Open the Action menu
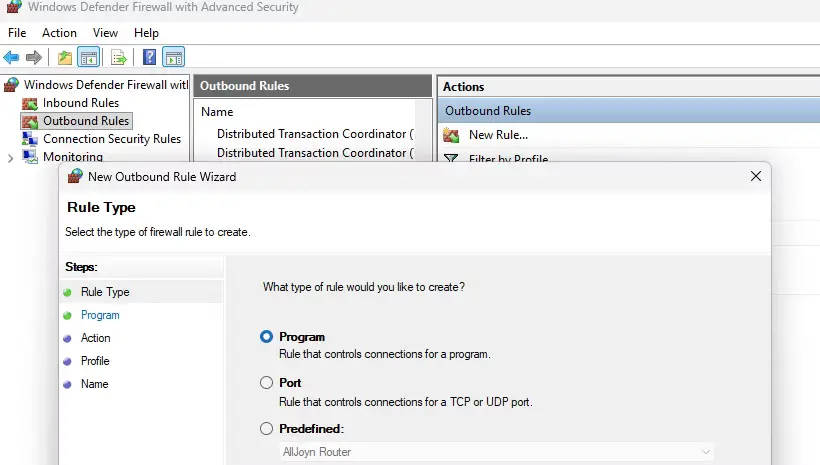 [x=59, y=33]
